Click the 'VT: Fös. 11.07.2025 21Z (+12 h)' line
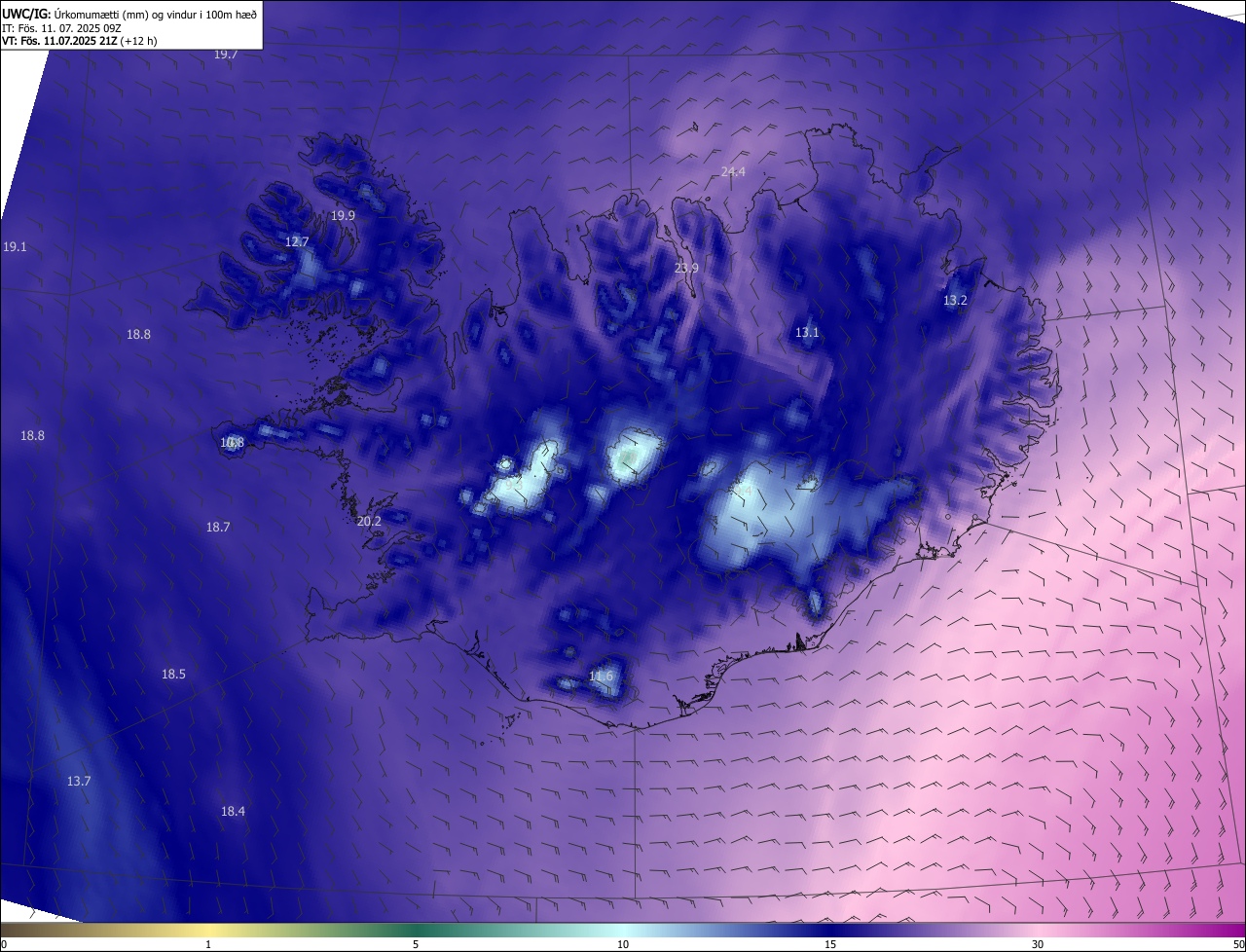This screenshot has height=952, width=1246. 79,41
